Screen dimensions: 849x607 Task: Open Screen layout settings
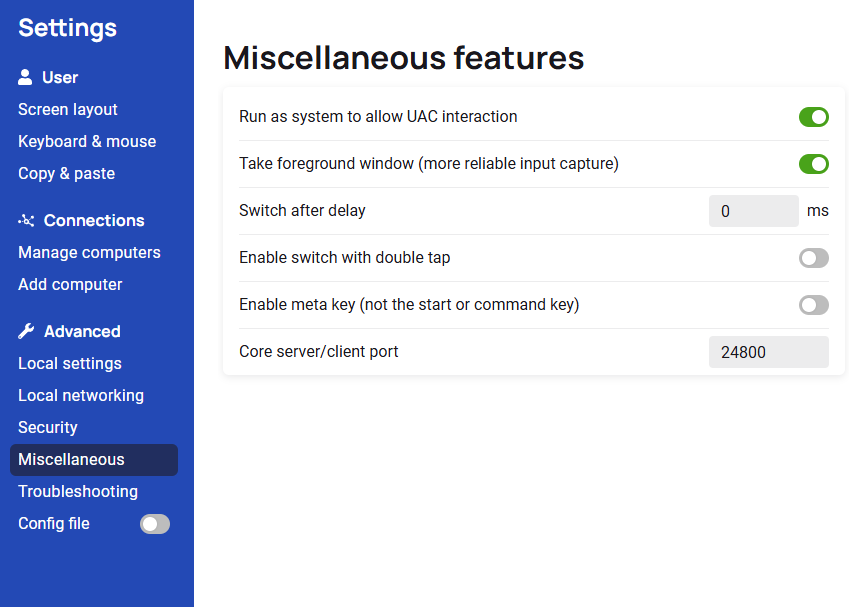pos(68,110)
